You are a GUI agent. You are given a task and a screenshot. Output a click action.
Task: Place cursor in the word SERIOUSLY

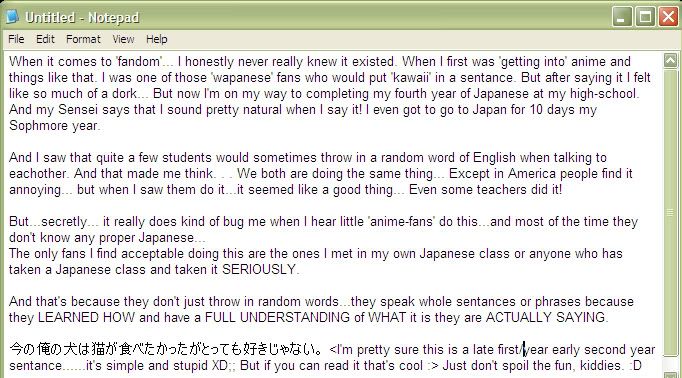click(x=259, y=270)
